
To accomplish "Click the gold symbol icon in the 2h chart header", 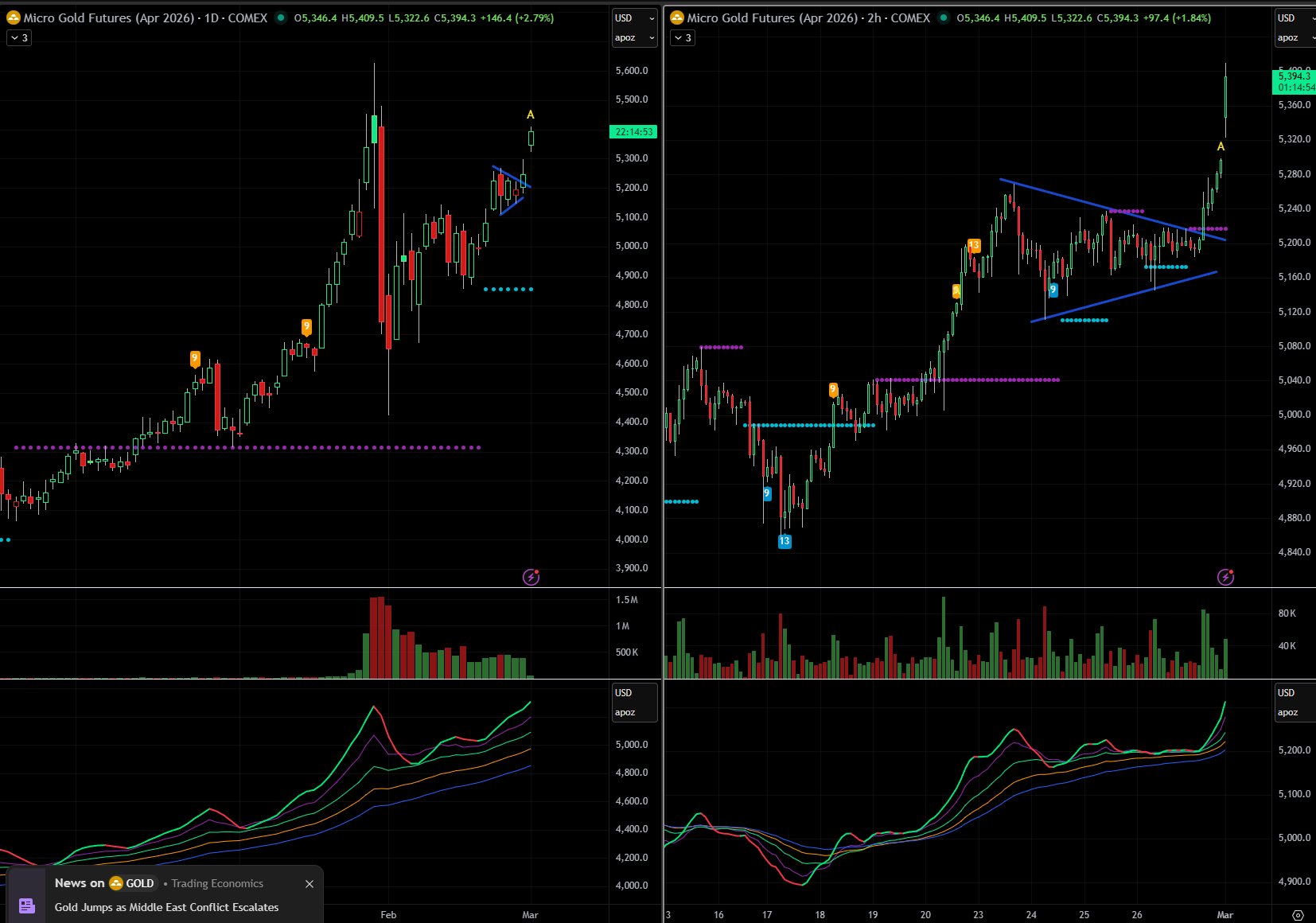I will coord(677,18).
